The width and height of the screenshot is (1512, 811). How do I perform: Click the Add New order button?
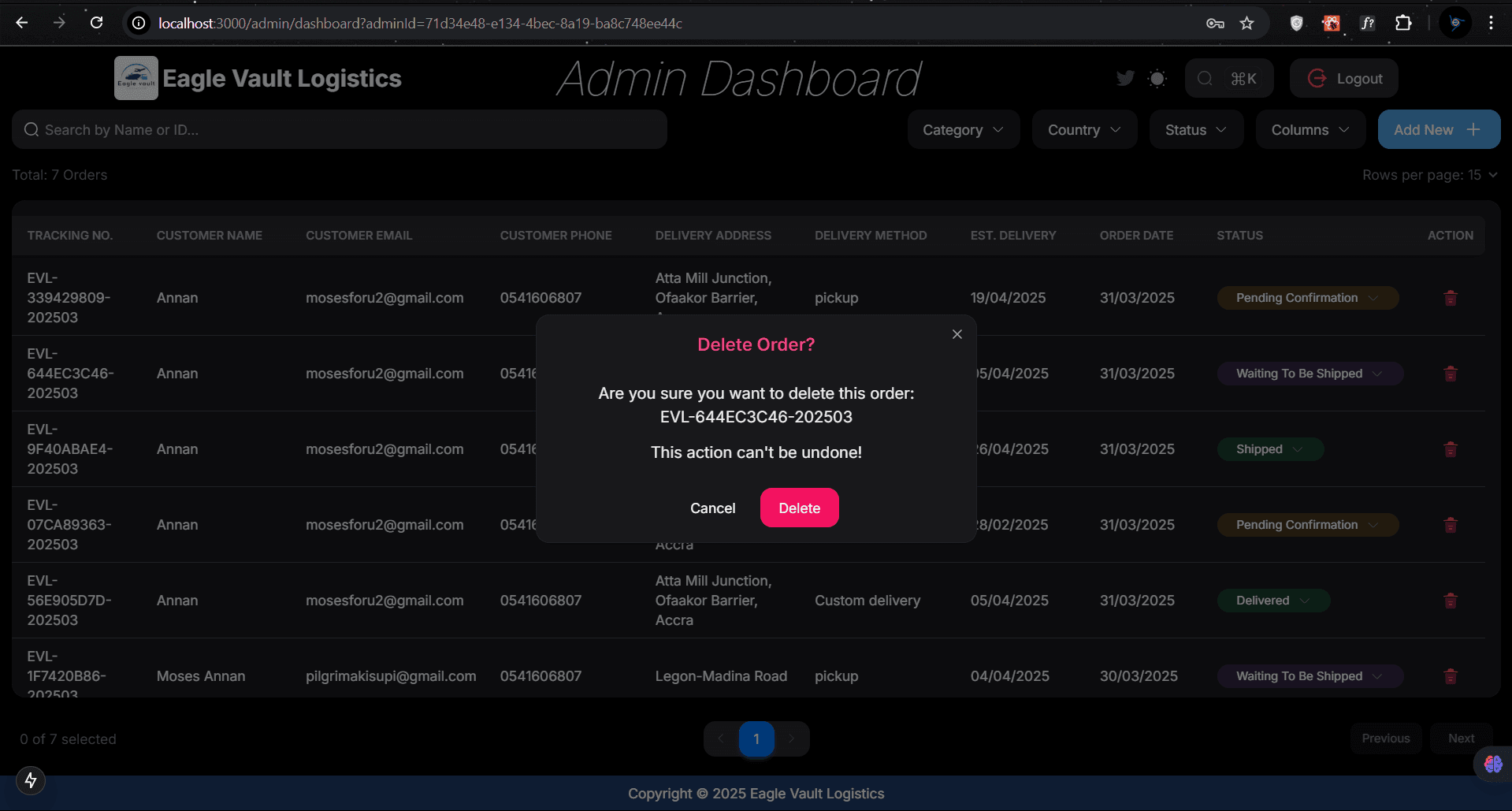[1438, 130]
